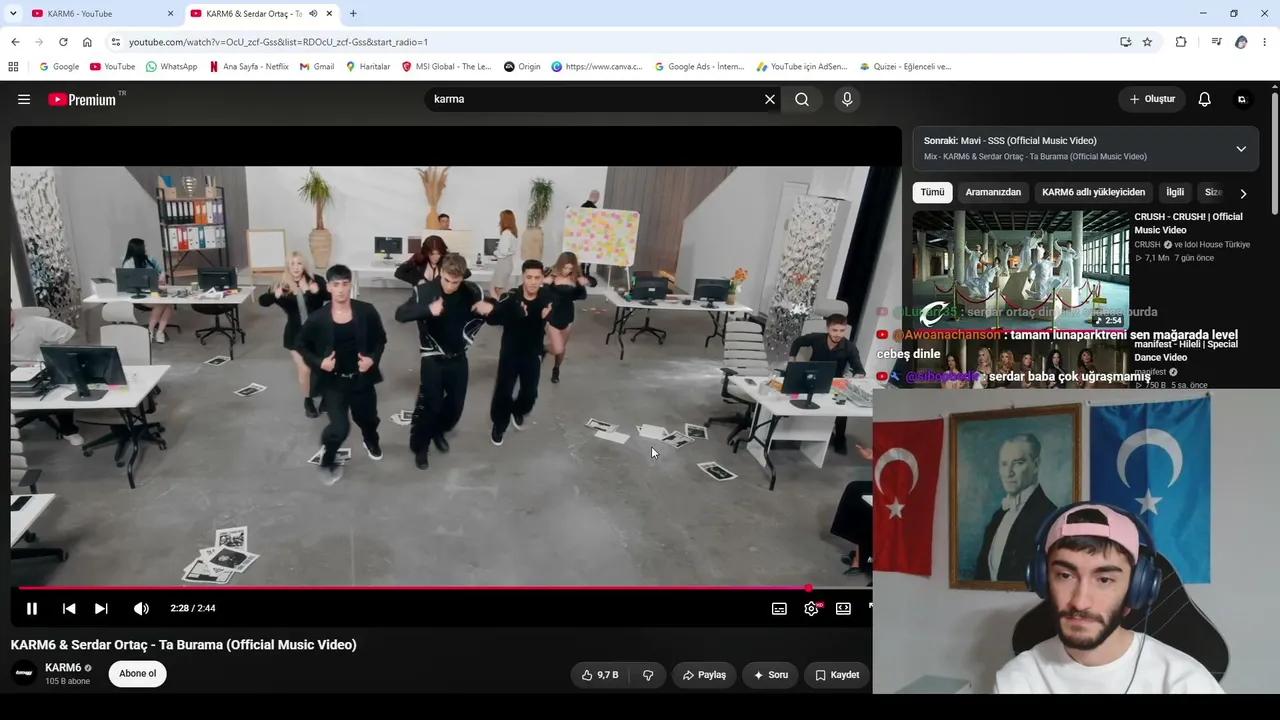Open the Soru ask button
This screenshot has height=720, width=1280.
pyautogui.click(x=770, y=675)
